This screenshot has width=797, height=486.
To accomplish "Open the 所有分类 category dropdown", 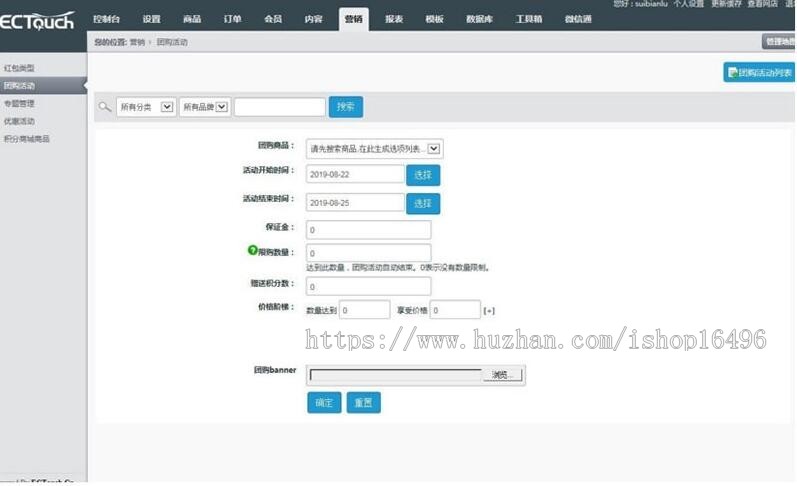I will (146, 107).
